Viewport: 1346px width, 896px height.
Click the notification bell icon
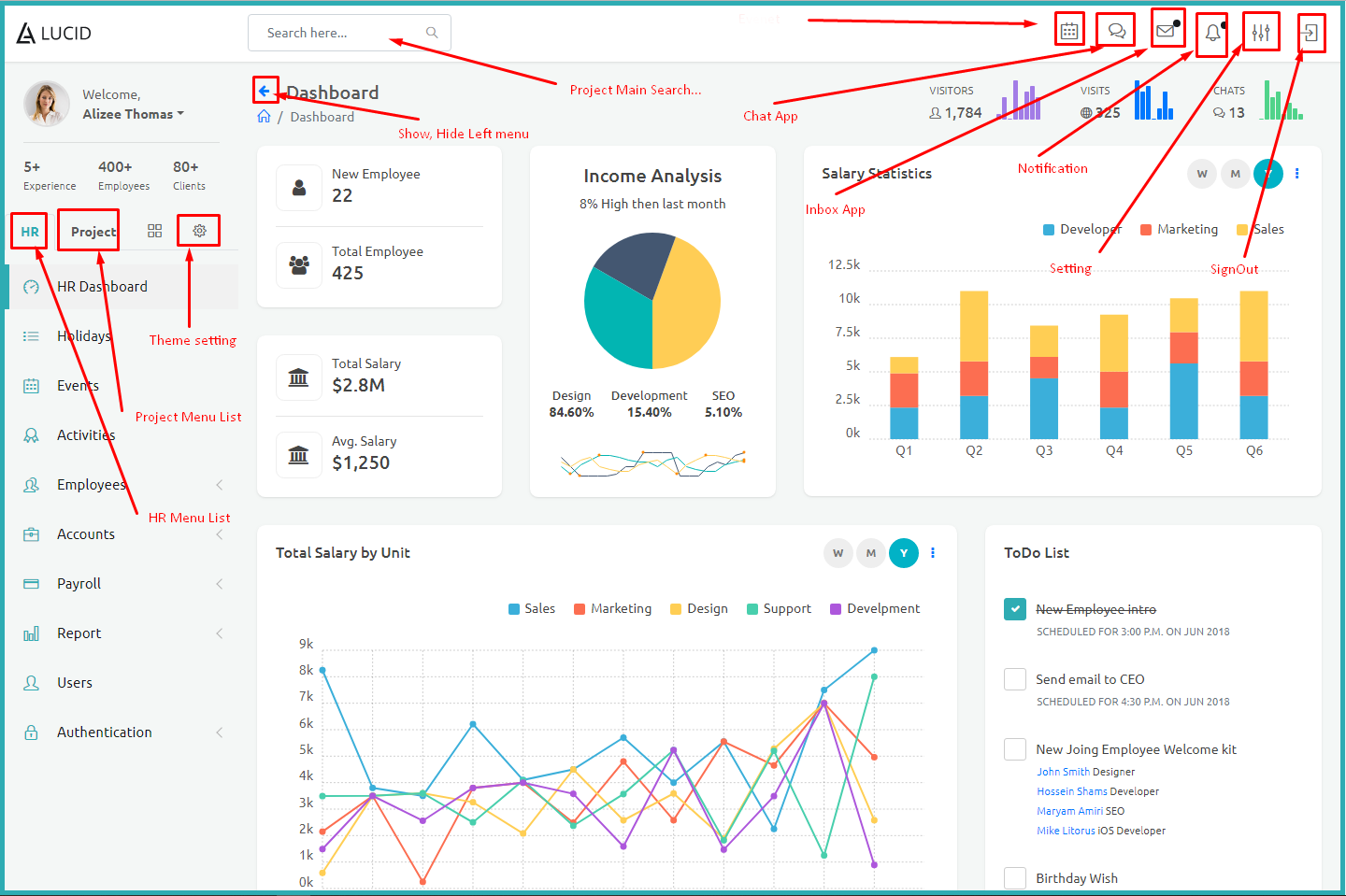[x=1212, y=33]
